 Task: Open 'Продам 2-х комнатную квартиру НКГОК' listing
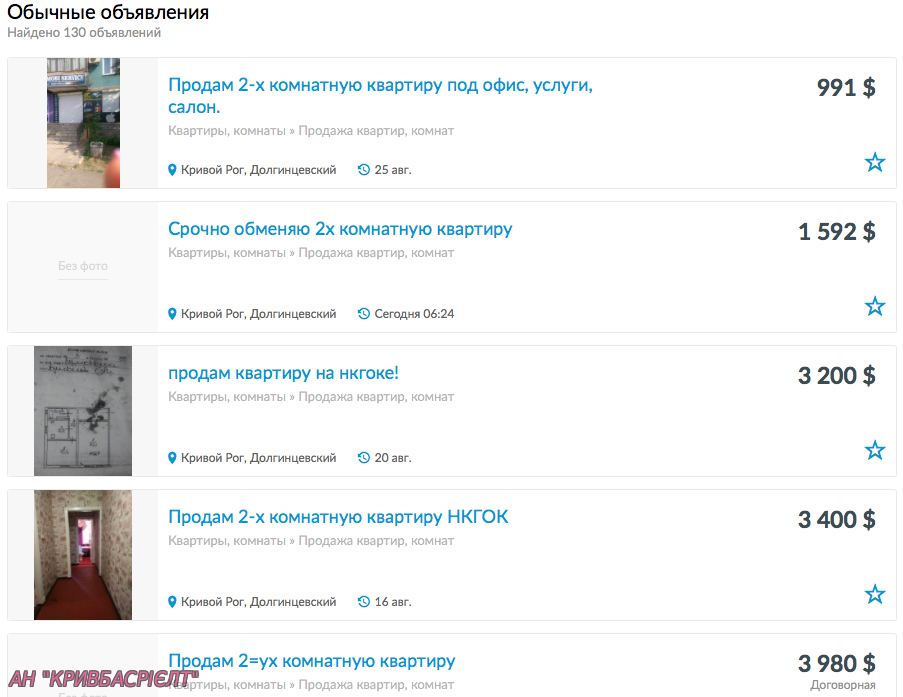pos(338,517)
